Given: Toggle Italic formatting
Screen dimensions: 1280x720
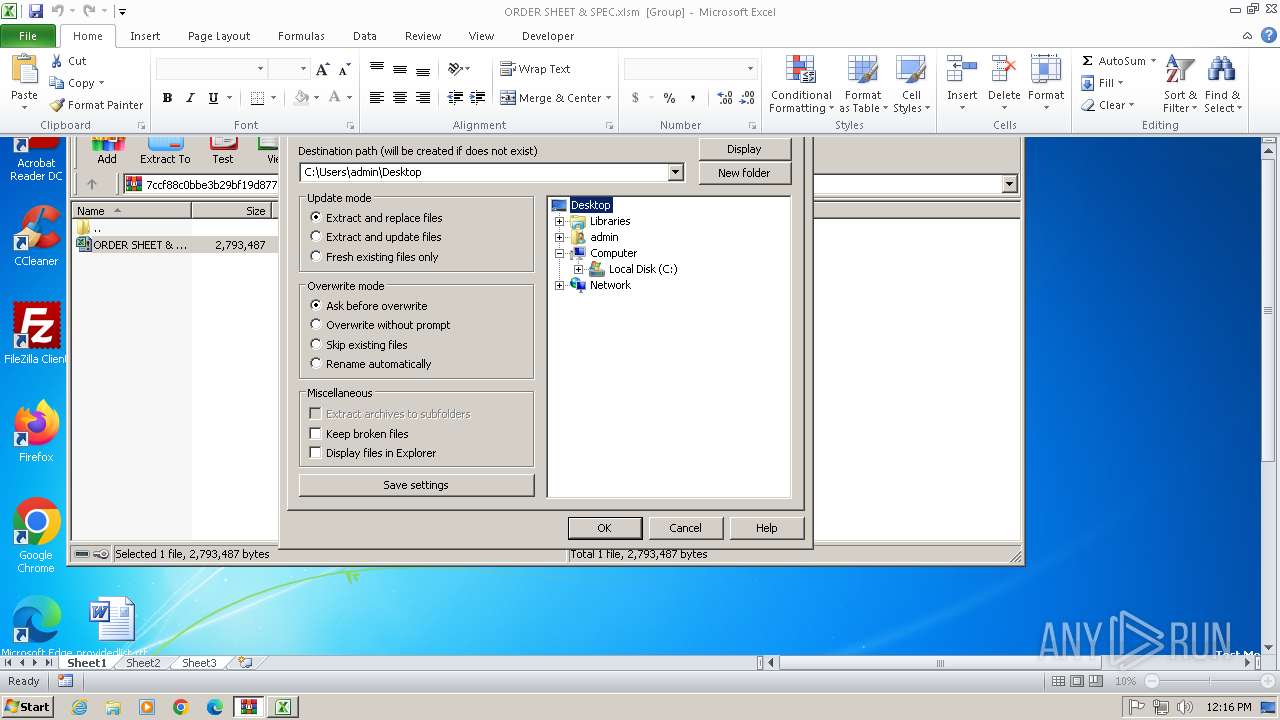Looking at the screenshot, I should pos(190,98).
